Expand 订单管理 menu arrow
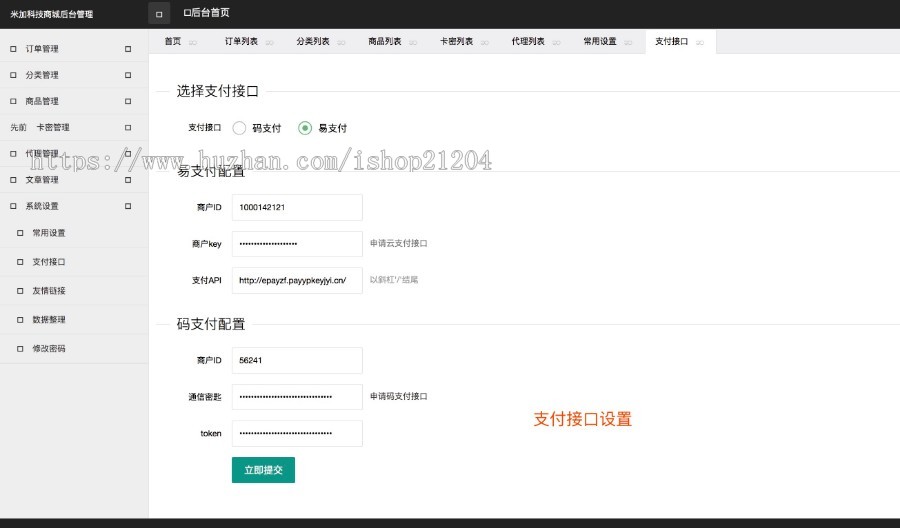 [x=128, y=49]
